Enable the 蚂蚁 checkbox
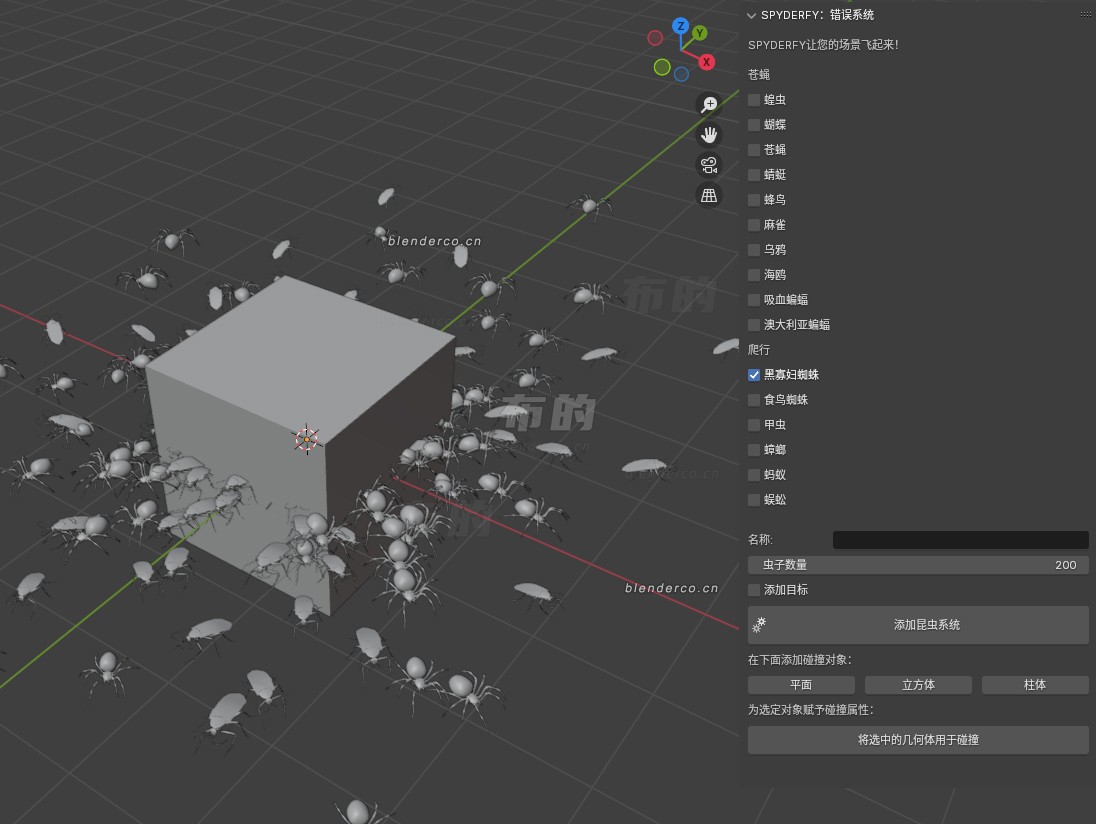Screen dimensions: 1096x824 [754, 475]
